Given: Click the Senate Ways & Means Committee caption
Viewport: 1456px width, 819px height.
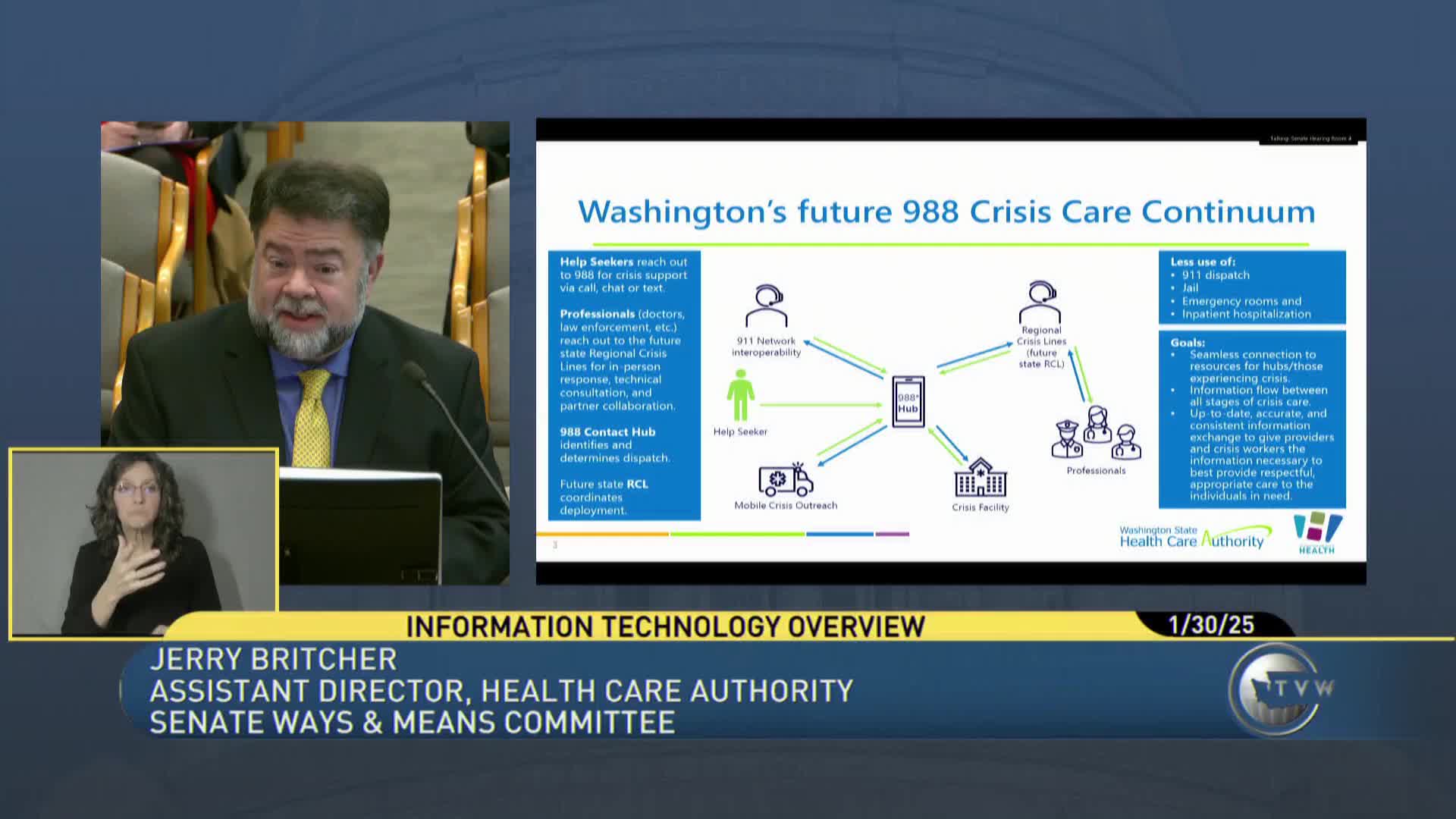Looking at the screenshot, I should [x=412, y=722].
